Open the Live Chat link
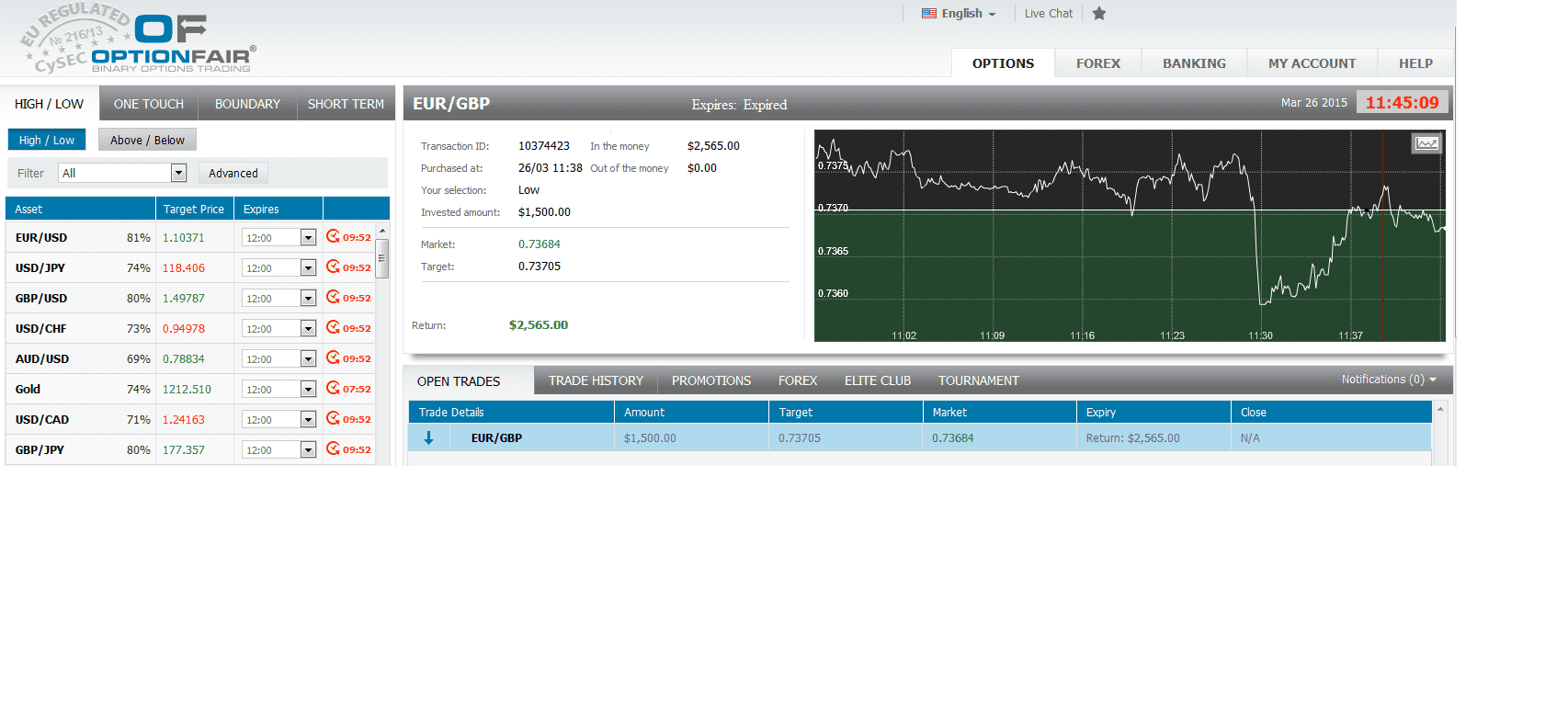Viewport: 1568px width, 715px height. click(1048, 14)
